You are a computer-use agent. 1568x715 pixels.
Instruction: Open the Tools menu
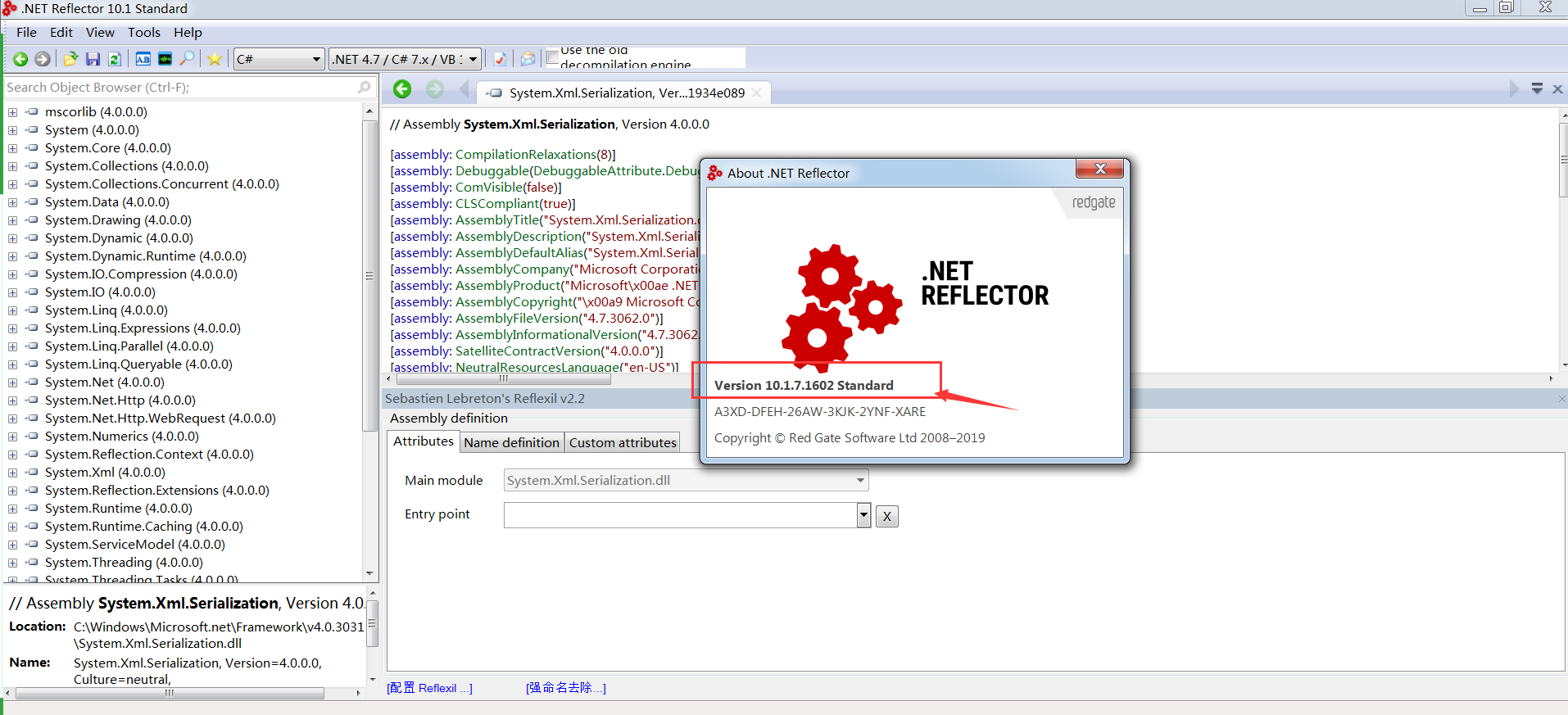[x=144, y=33]
